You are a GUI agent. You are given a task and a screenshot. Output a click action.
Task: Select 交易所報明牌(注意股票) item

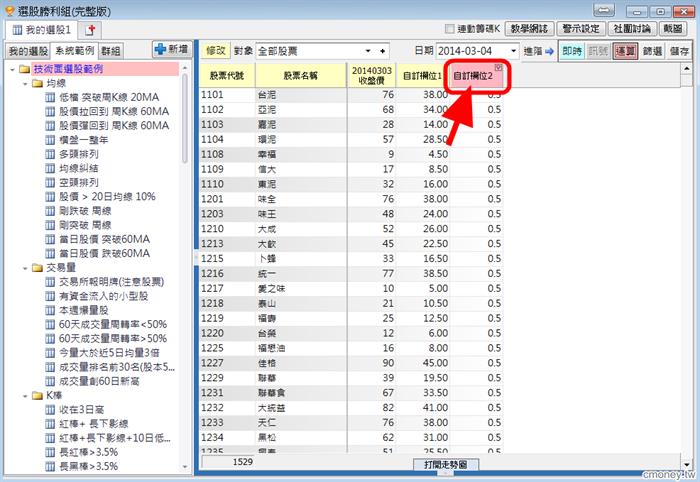coord(112,282)
